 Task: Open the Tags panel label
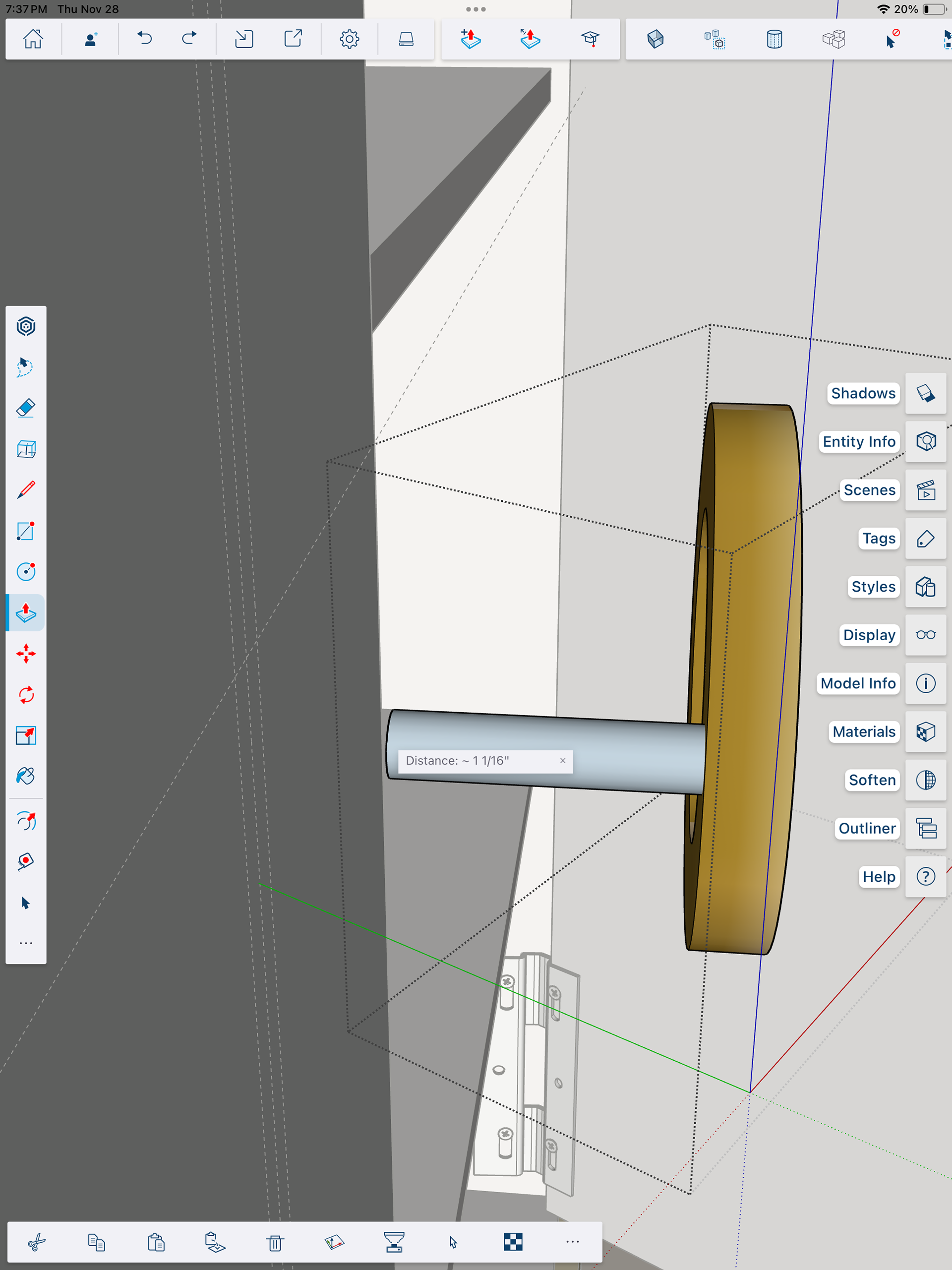tap(878, 539)
